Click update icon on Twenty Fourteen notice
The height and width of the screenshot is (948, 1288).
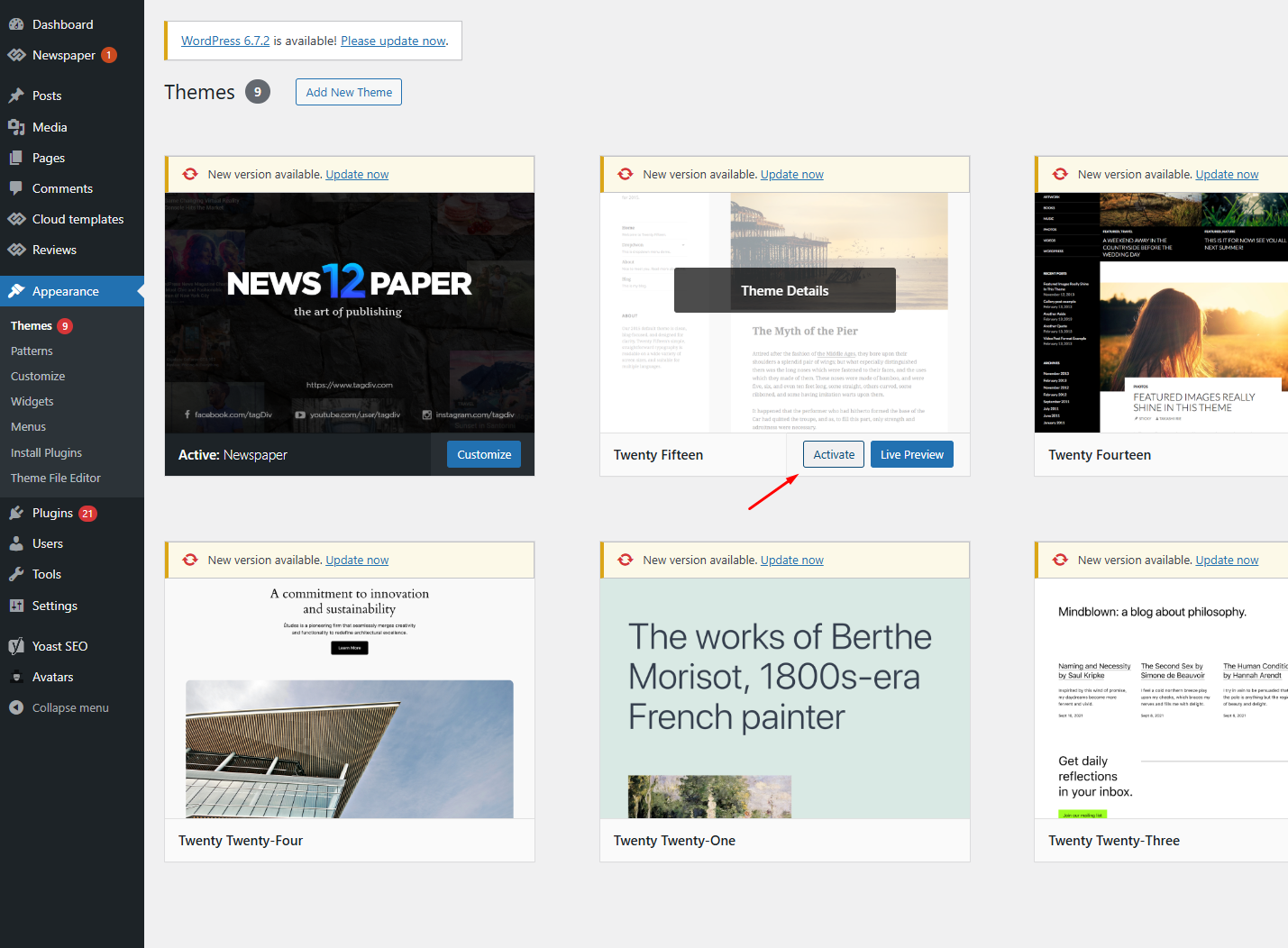(1060, 174)
